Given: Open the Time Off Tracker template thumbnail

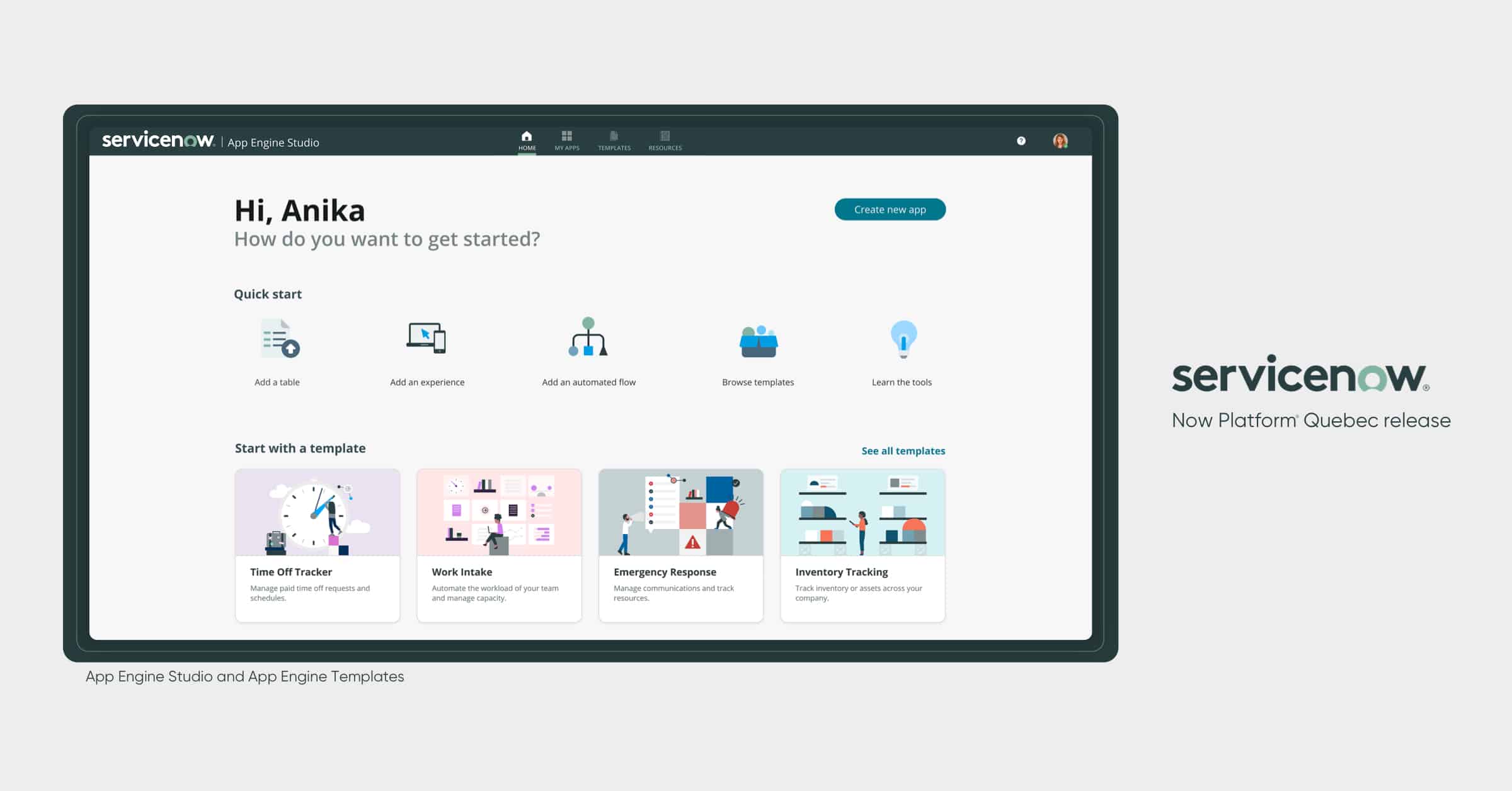Looking at the screenshot, I should tap(317, 512).
